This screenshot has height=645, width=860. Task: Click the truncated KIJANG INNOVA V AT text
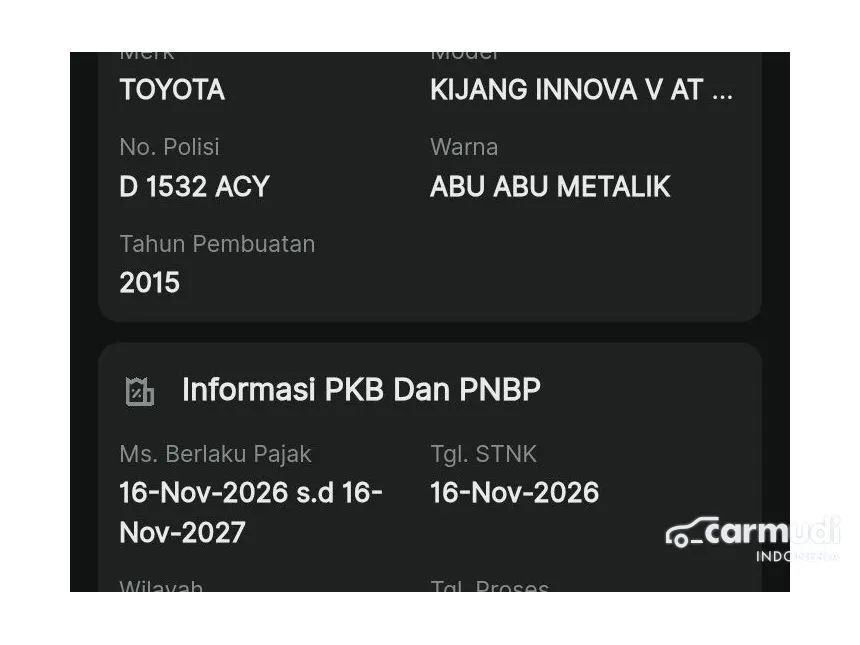581,90
